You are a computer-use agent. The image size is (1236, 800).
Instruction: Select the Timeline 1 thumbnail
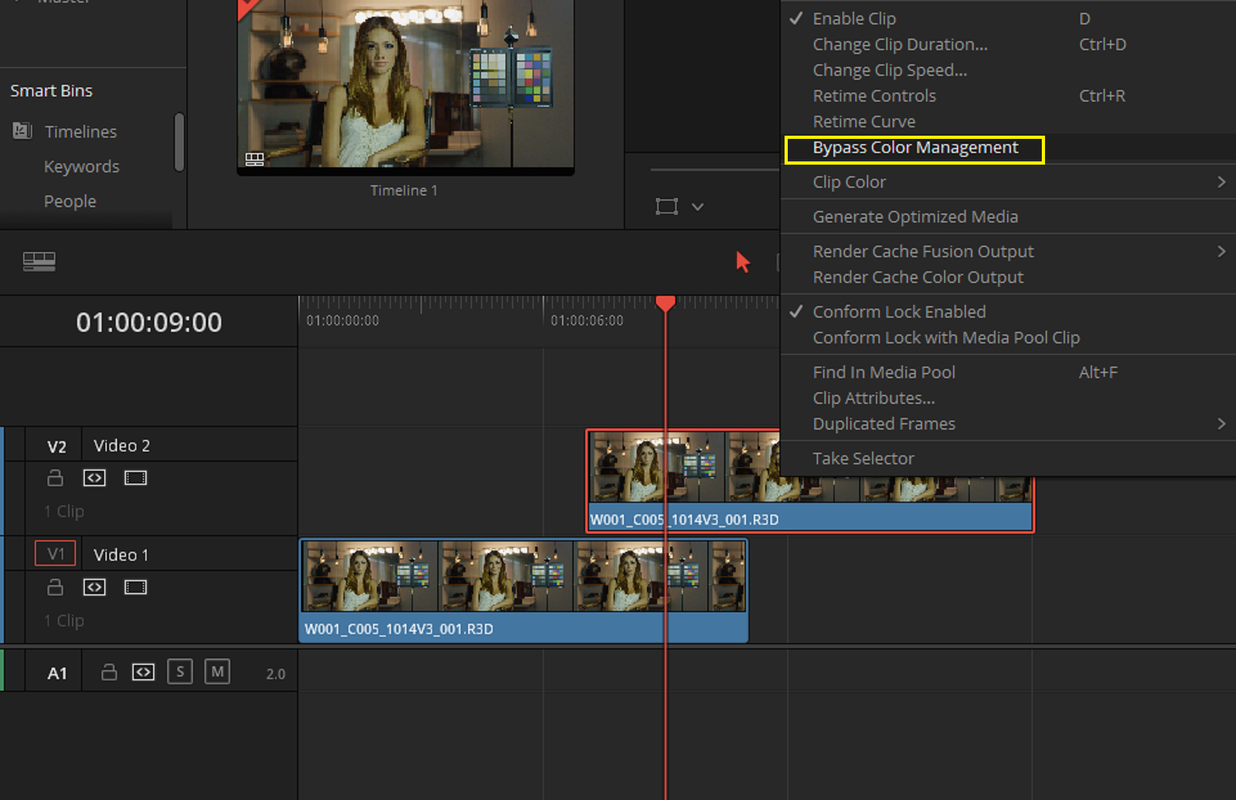tap(405, 88)
